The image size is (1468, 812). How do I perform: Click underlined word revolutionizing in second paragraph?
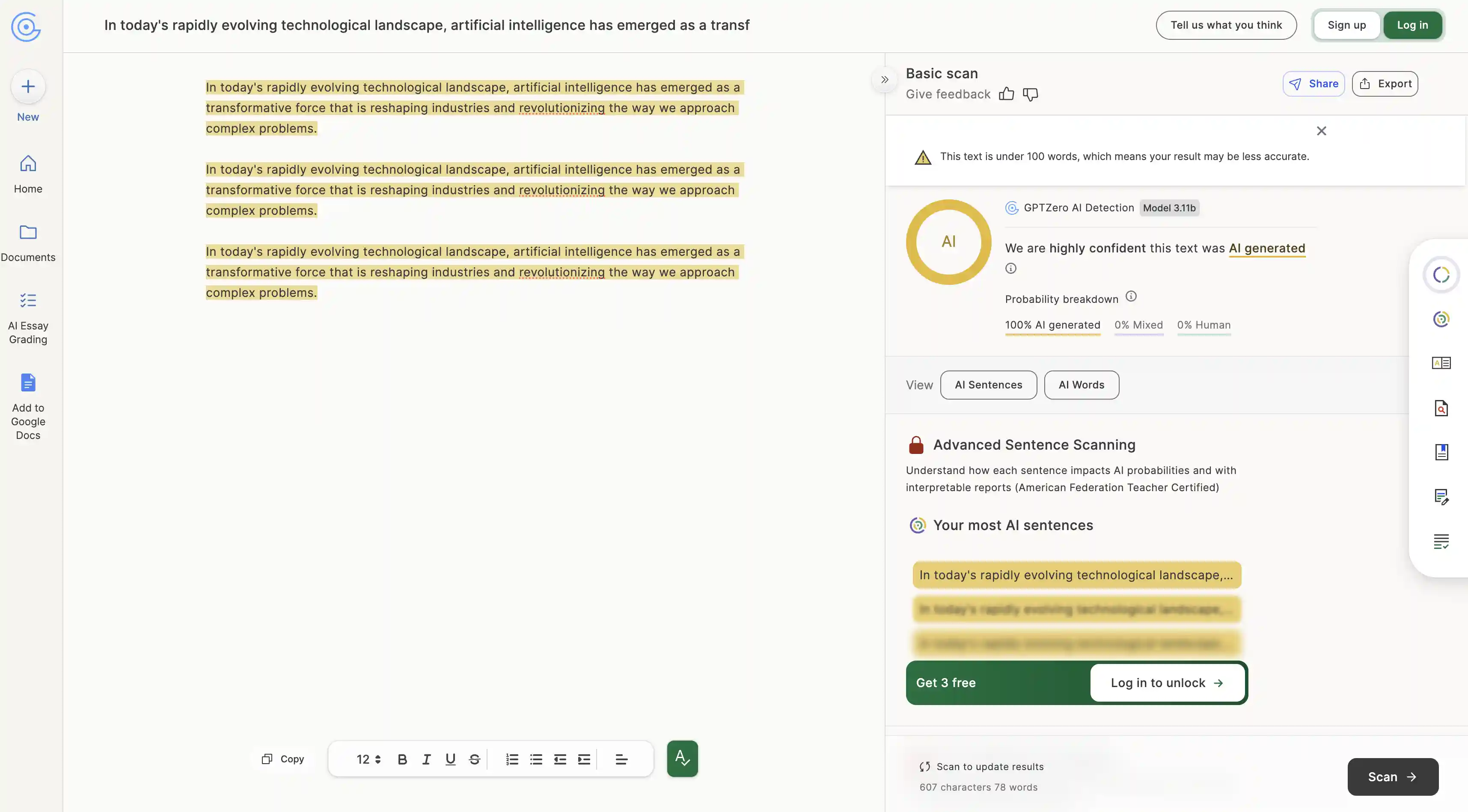562,190
